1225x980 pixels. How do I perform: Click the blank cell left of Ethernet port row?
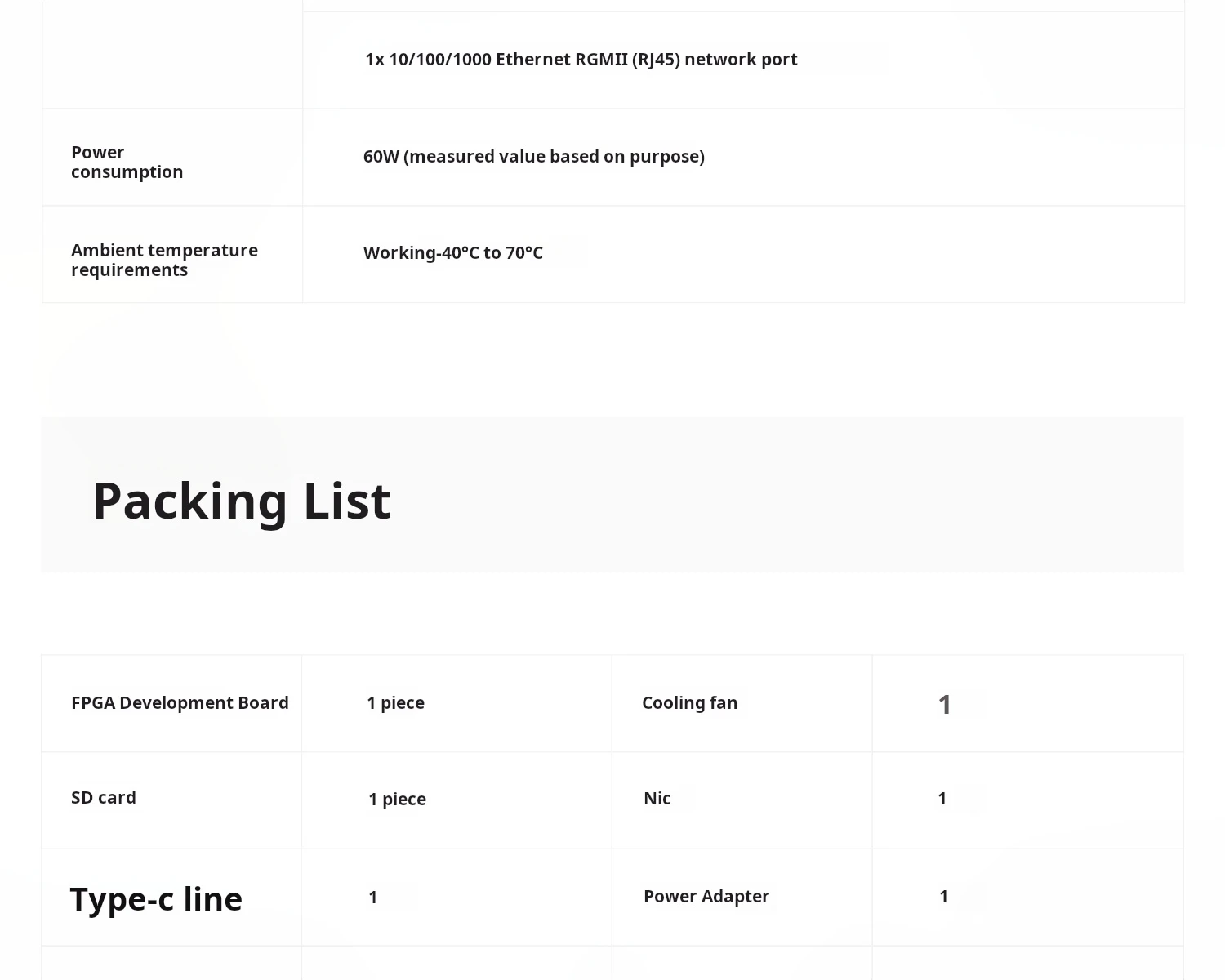171,57
